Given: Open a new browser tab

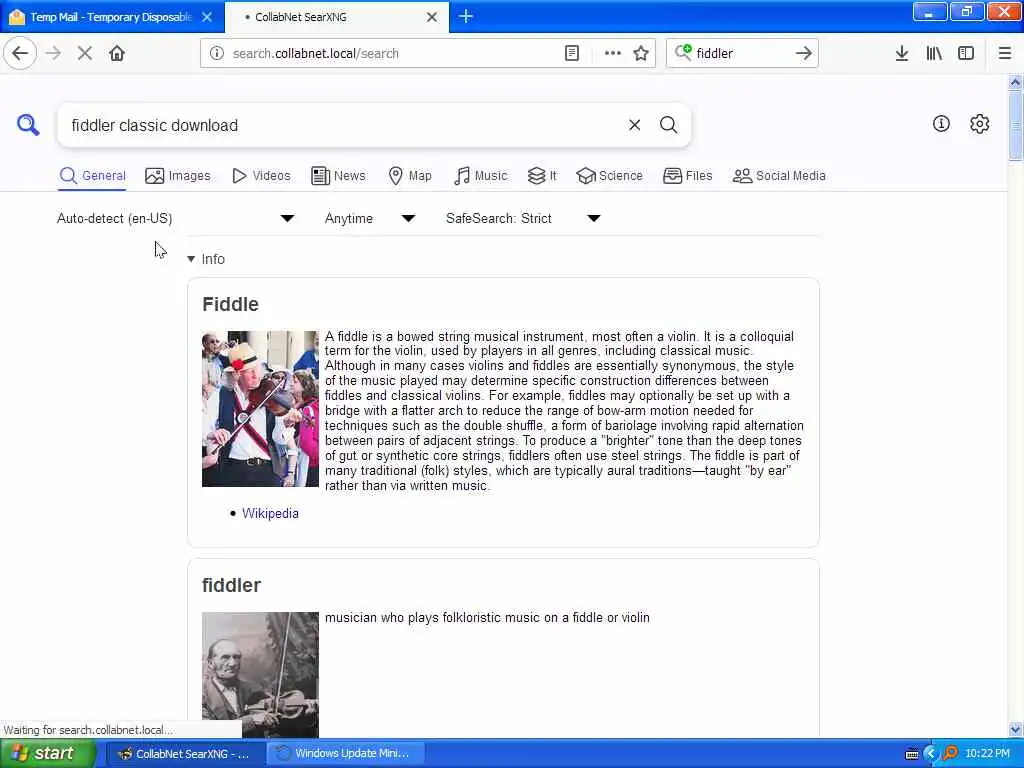Looking at the screenshot, I should [x=465, y=16].
